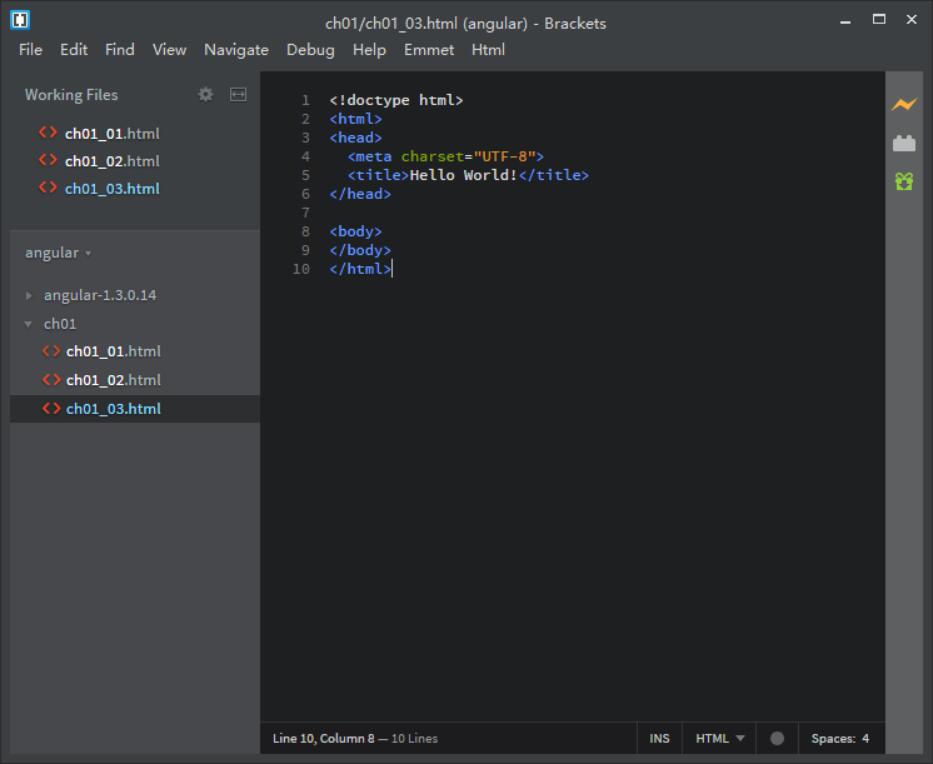This screenshot has height=764, width=933.
Task: Toggle Spaces indentation type
Action: pos(832,738)
